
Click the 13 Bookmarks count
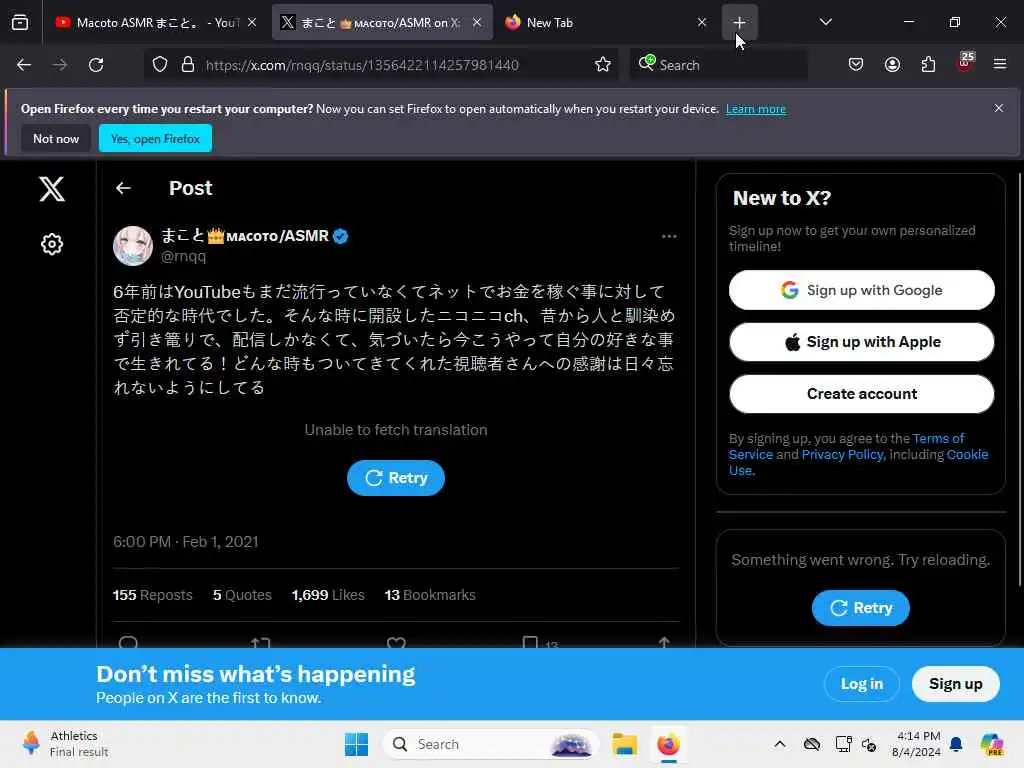430,595
